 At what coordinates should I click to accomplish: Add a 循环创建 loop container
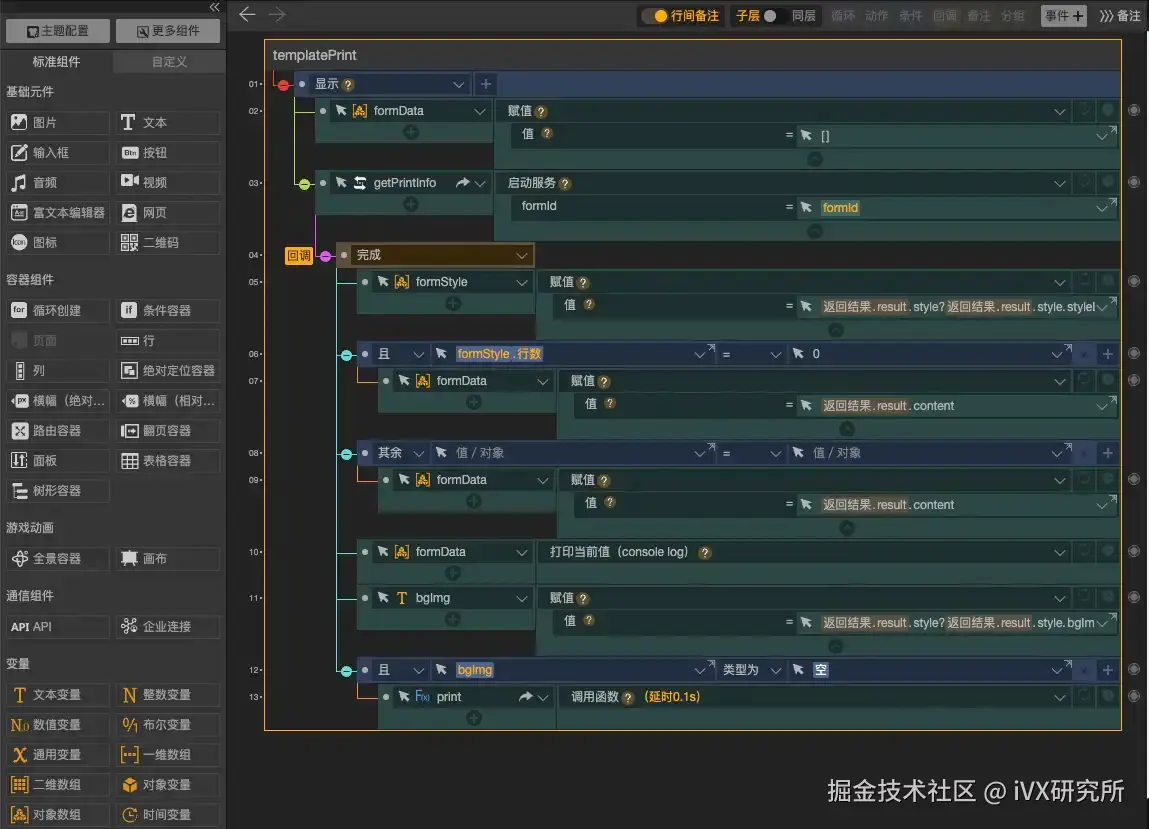[58, 311]
